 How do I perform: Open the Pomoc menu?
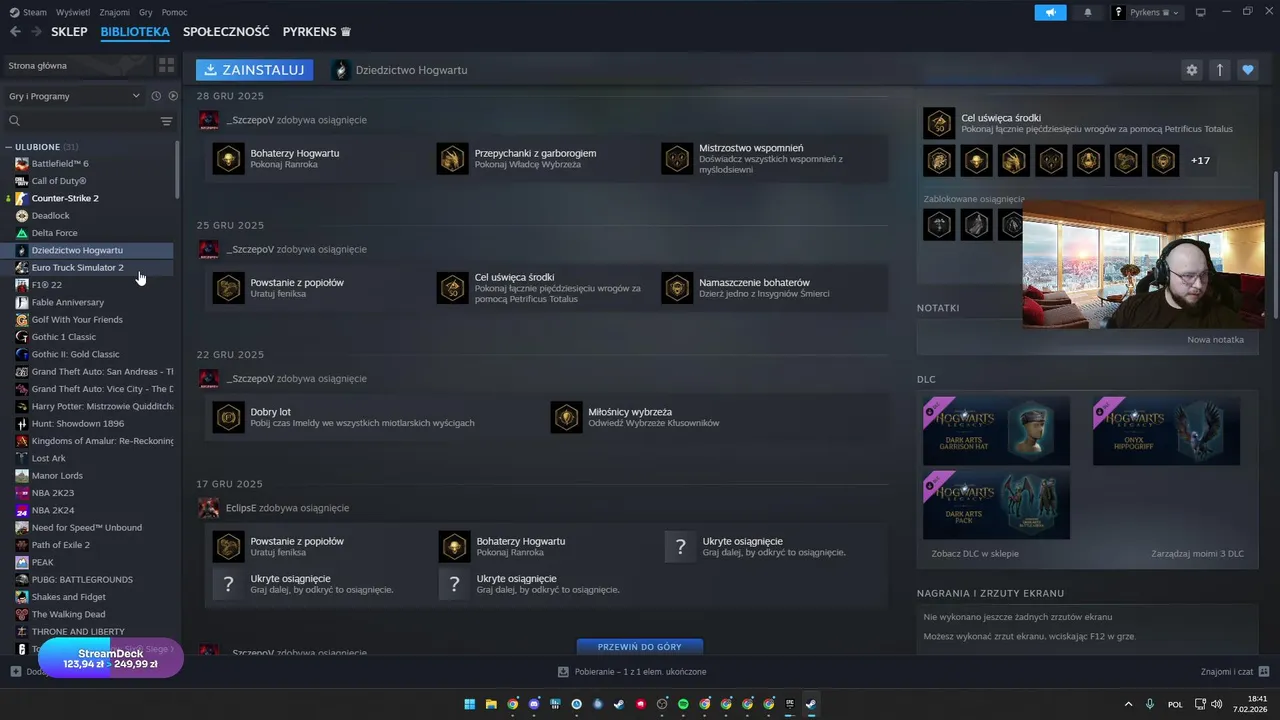[174, 12]
